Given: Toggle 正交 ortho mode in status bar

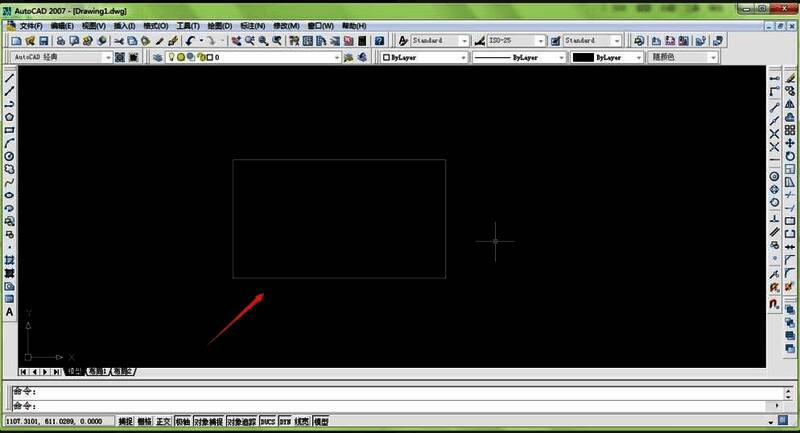Looking at the screenshot, I should point(163,422).
